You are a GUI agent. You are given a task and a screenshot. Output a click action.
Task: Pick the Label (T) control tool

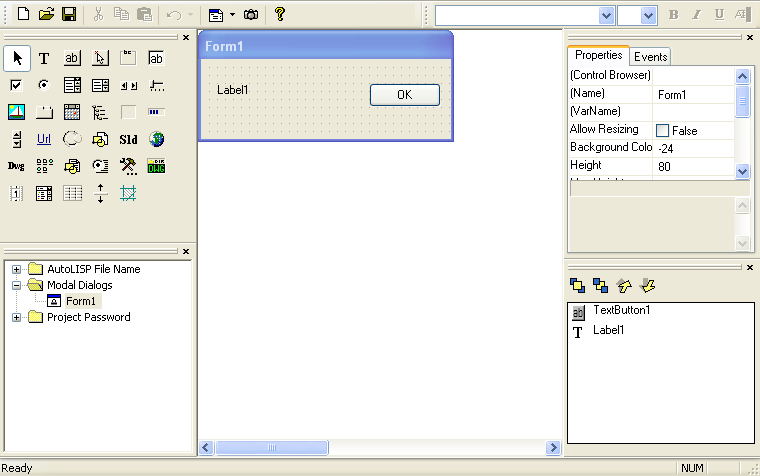(44, 59)
